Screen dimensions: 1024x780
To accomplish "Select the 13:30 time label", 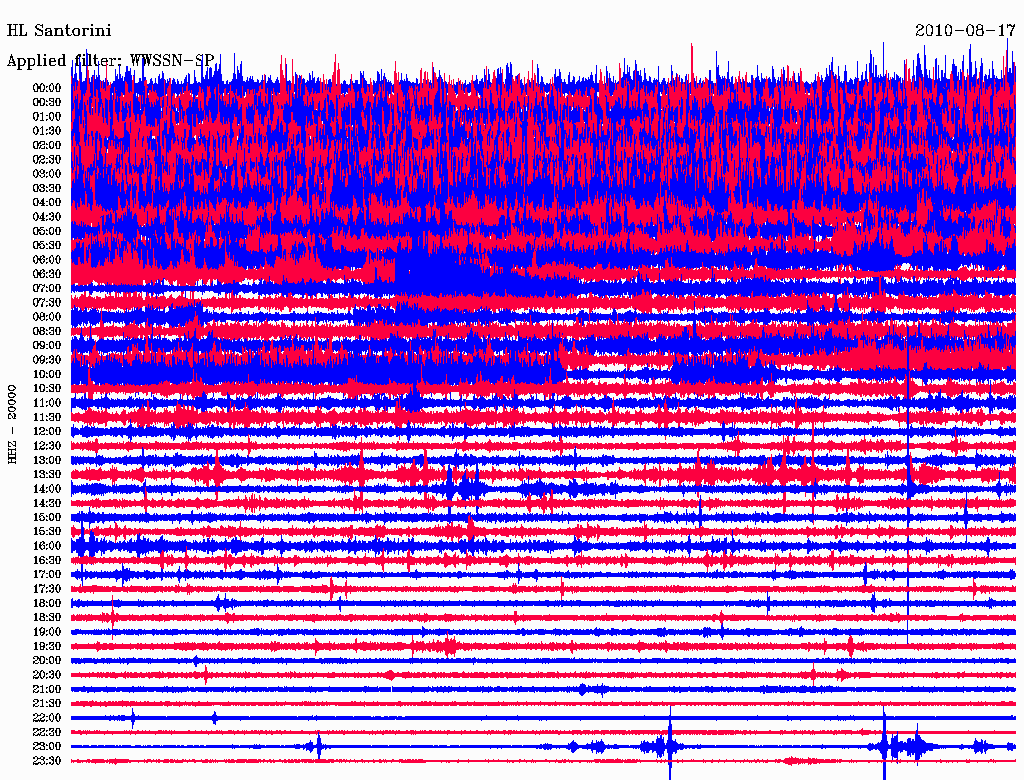I will [47, 475].
